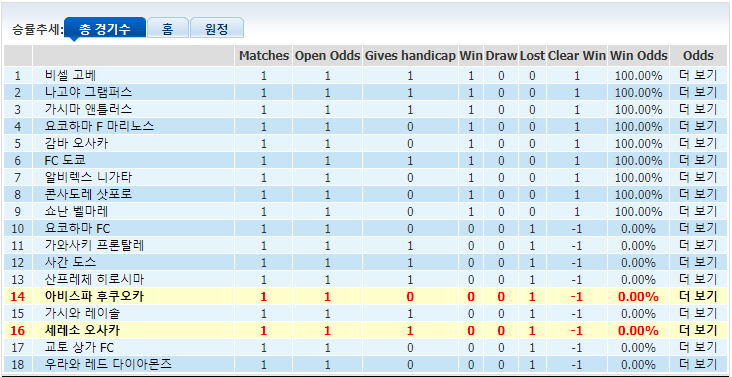Open 더 보기 for 콘사도레 삿포로

pyautogui.click(x=698, y=195)
